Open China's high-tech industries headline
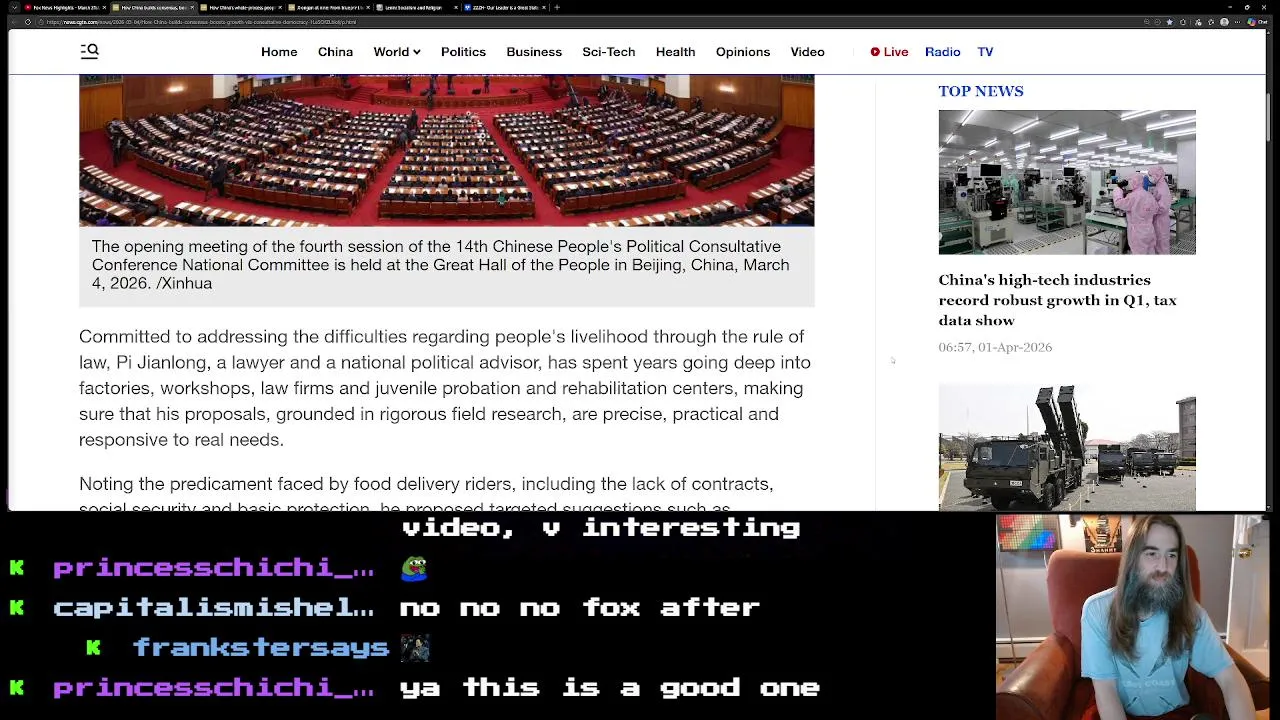1280x720 pixels. 1057,300
